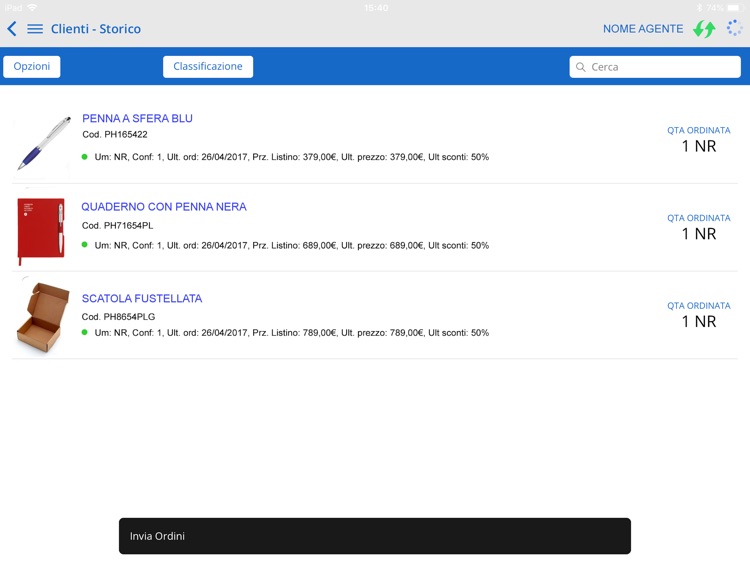750x562 pixels.
Task: Tap the red notebook product thumbnail
Action: 41,231
